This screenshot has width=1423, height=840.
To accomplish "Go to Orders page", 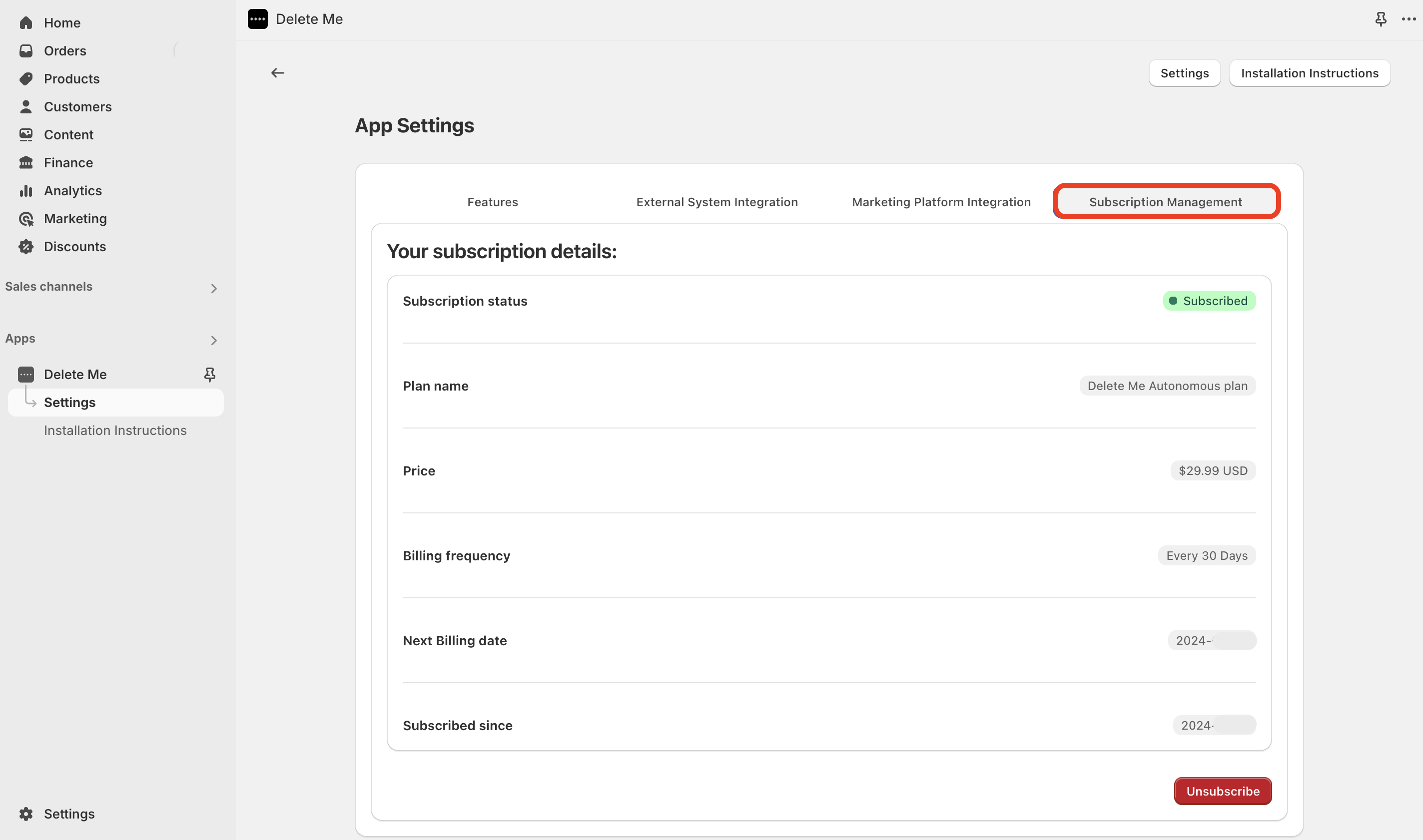I will pyautogui.click(x=65, y=51).
